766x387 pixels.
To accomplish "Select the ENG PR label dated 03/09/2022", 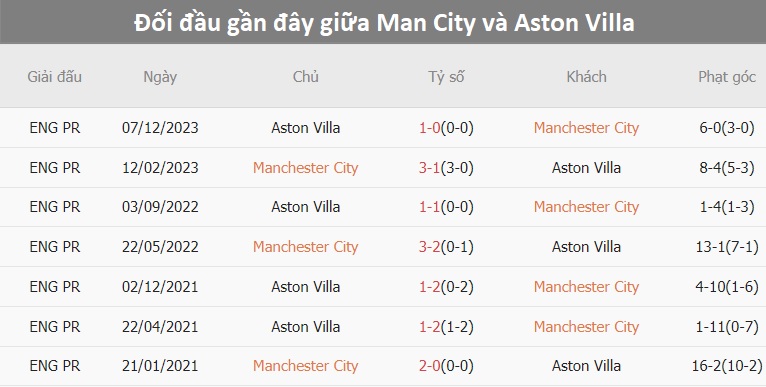I will (54, 207).
